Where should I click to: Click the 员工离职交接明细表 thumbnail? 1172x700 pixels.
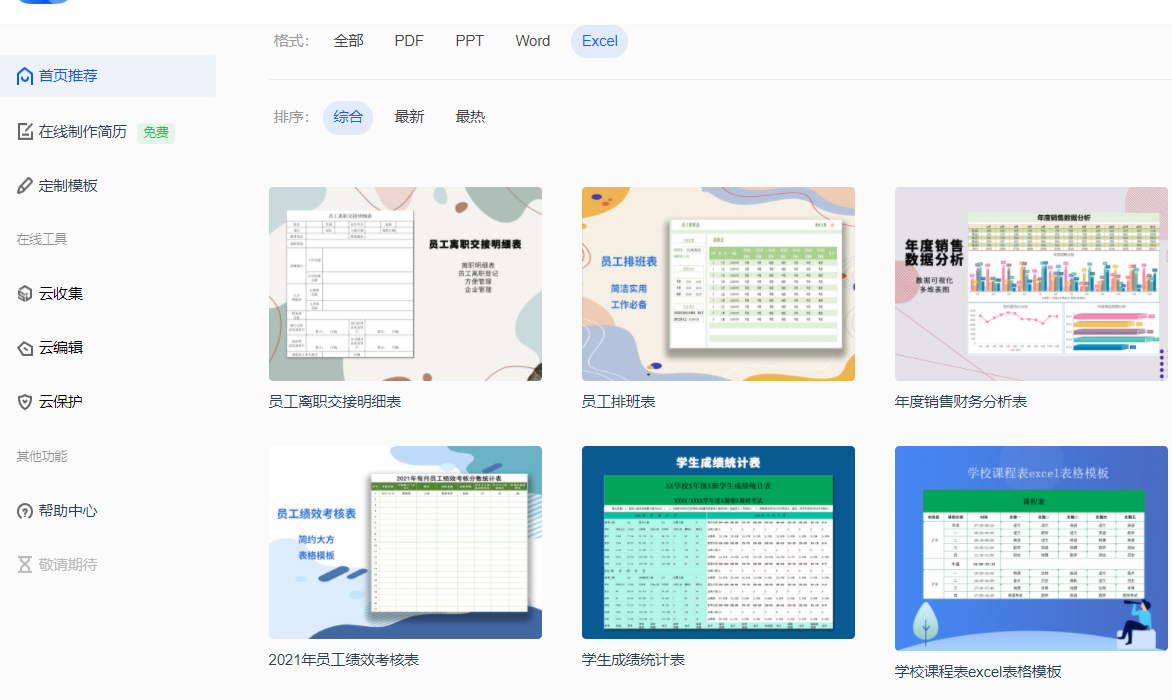[404, 283]
